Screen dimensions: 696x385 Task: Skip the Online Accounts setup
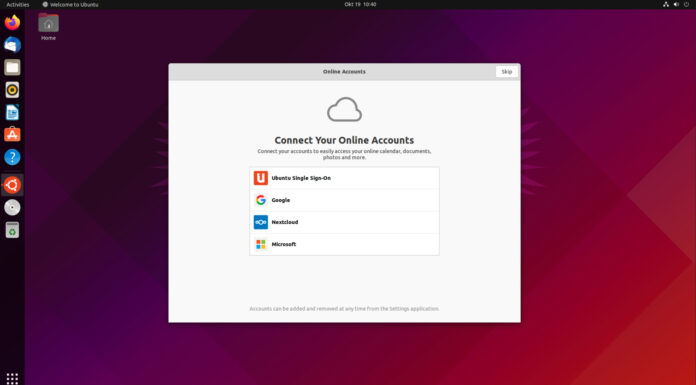(x=506, y=71)
